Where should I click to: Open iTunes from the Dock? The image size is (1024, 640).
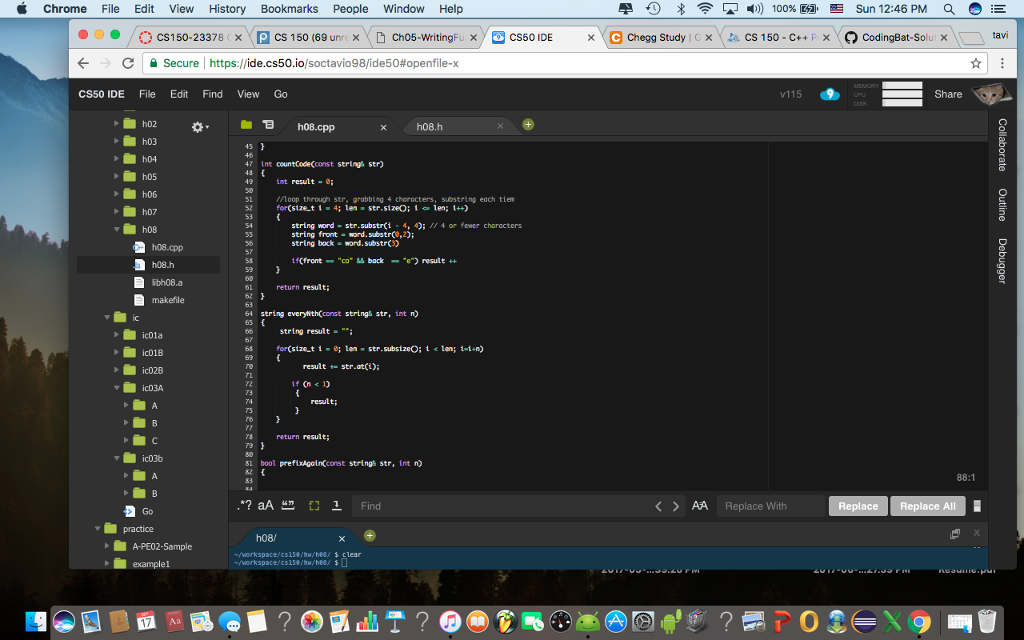coord(450,622)
